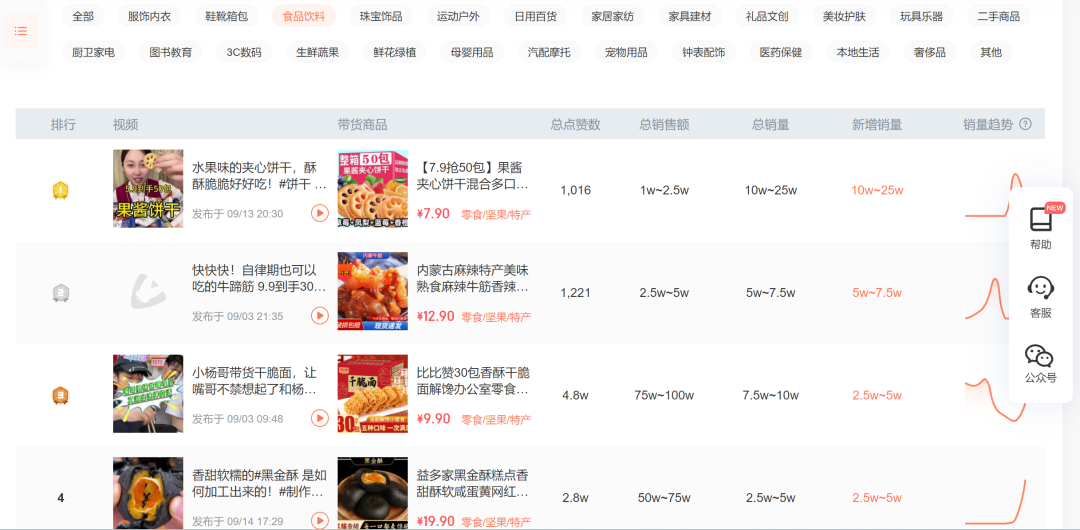The image size is (1080, 530).
Task: Select the 食品饮料 category tab
Action: tap(303, 16)
